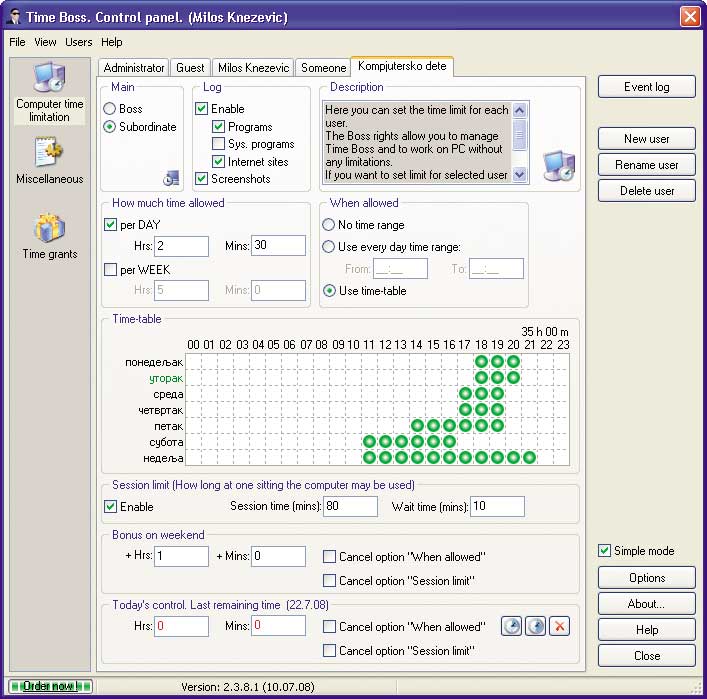Open the Help menu
This screenshot has height=699, width=707.
point(111,42)
